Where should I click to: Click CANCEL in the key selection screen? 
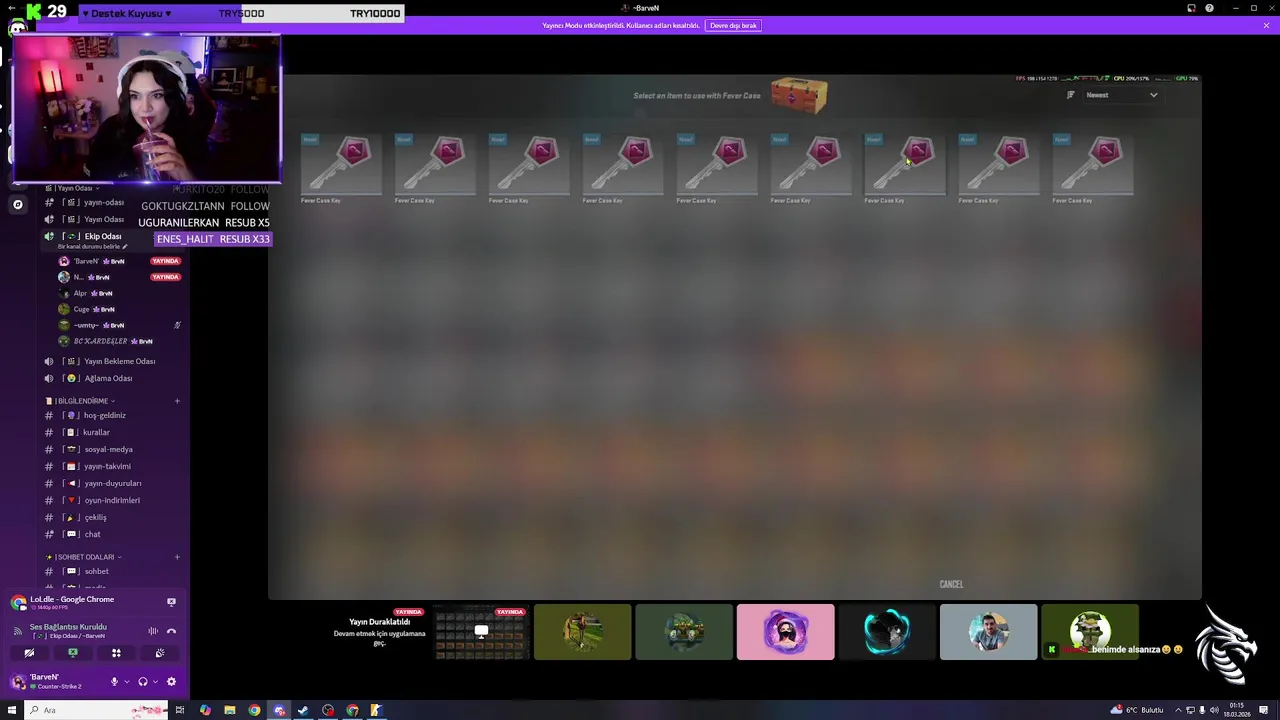[x=951, y=584]
